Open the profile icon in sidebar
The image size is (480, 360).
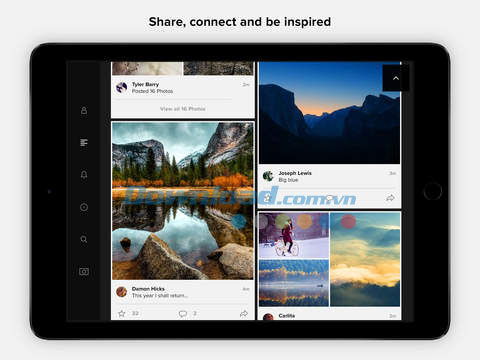click(84, 110)
